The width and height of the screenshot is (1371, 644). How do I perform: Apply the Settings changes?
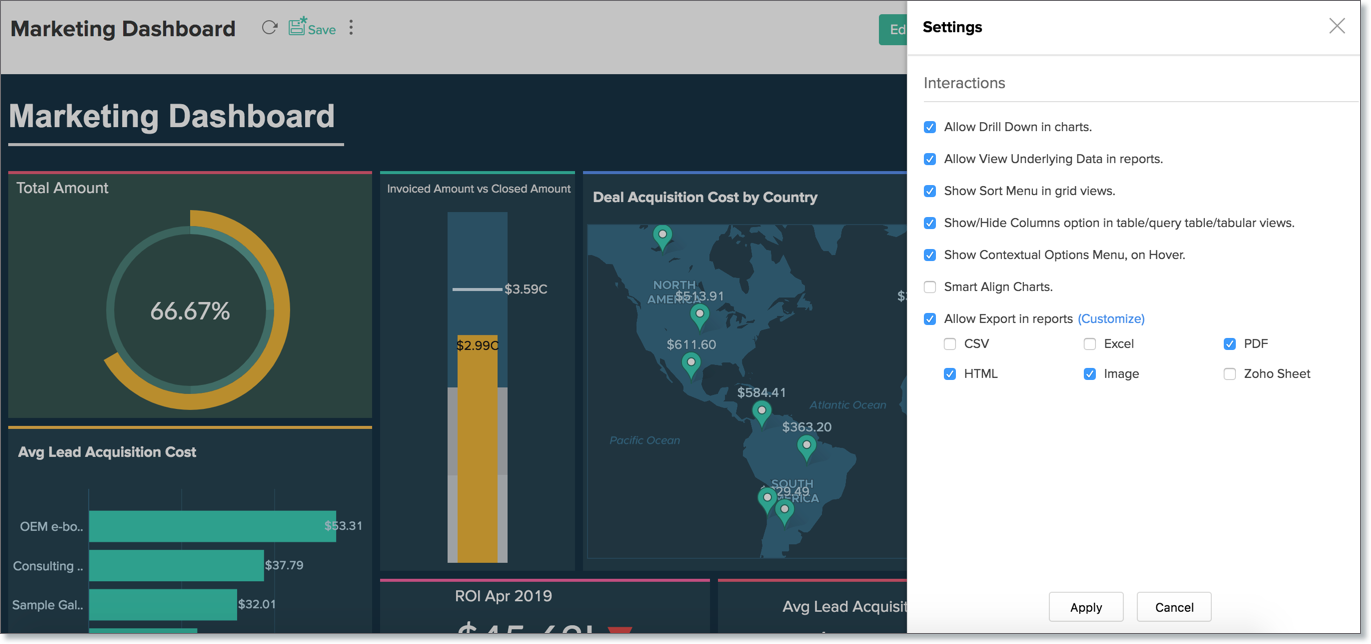click(1086, 607)
